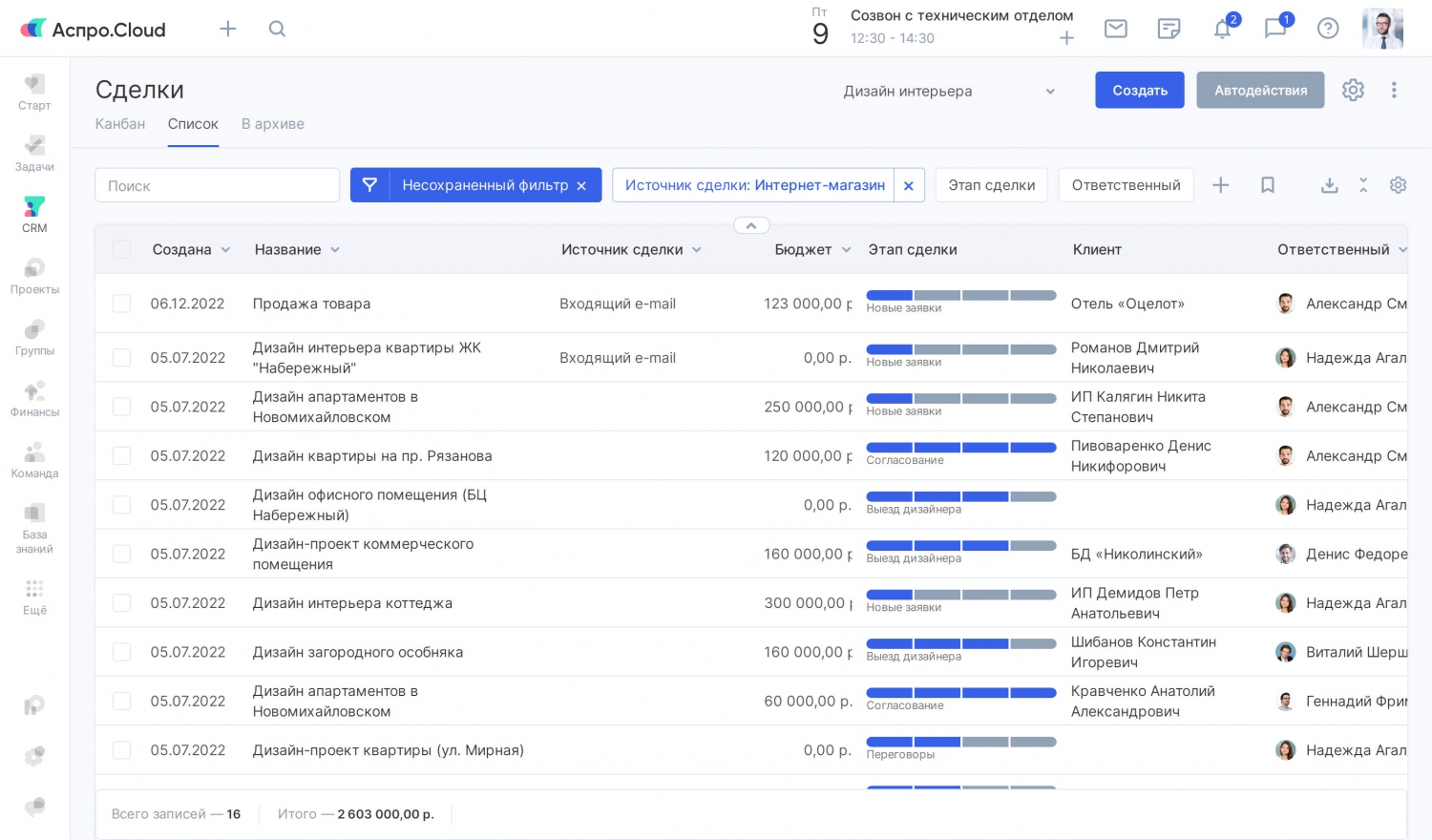
Task: Tick checkbox for Продажа товара row
Action: point(122,304)
